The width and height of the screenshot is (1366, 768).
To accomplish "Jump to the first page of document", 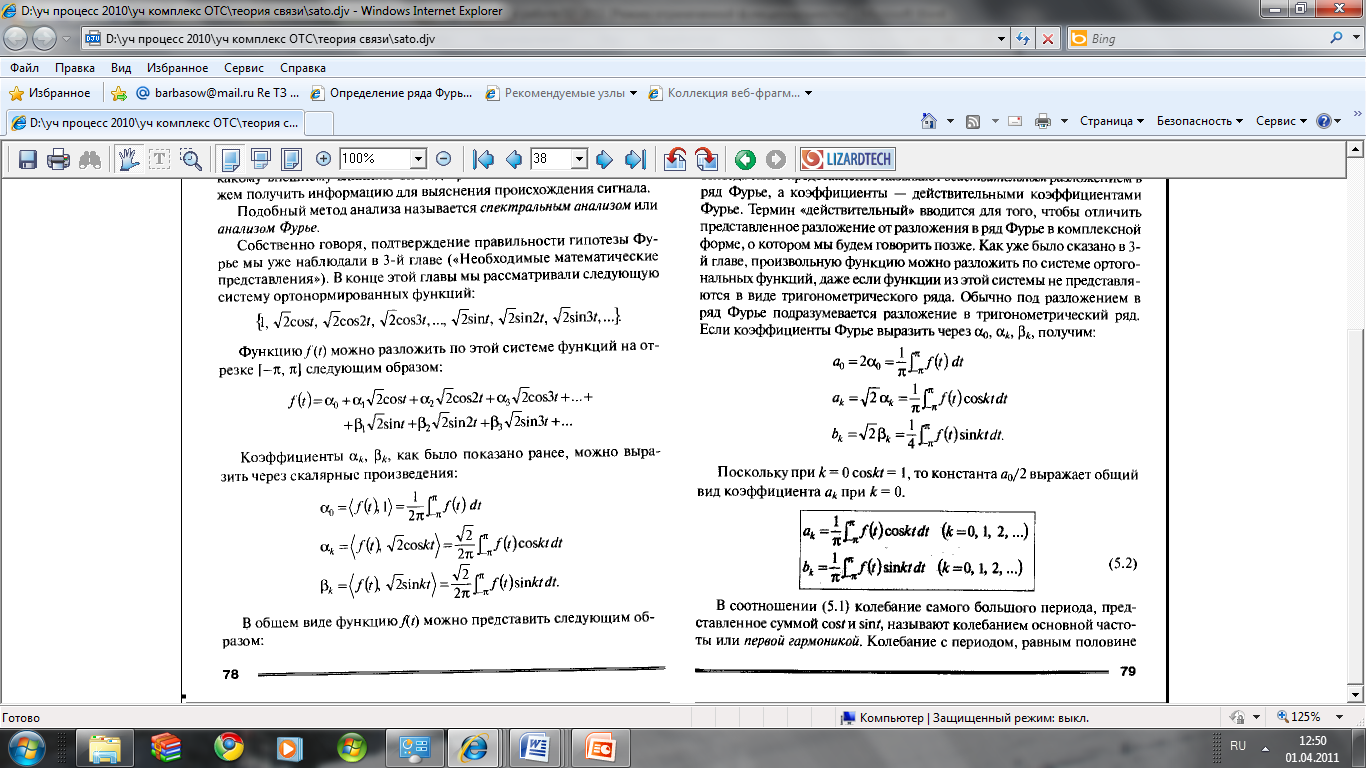I will click(x=484, y=159).
